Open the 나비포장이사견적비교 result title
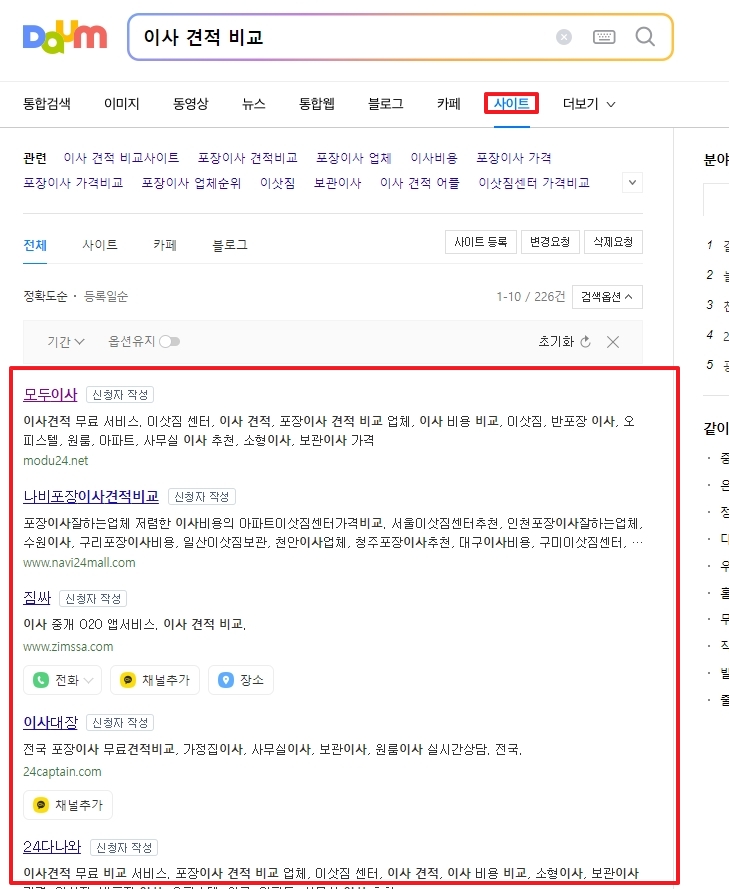729x889 pixels. click(91, 497)
